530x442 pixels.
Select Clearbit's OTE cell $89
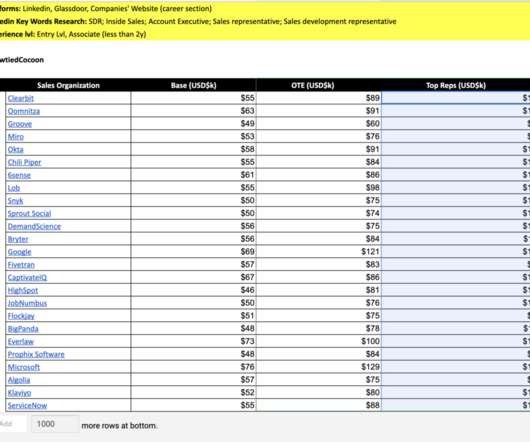pos(319,98)
